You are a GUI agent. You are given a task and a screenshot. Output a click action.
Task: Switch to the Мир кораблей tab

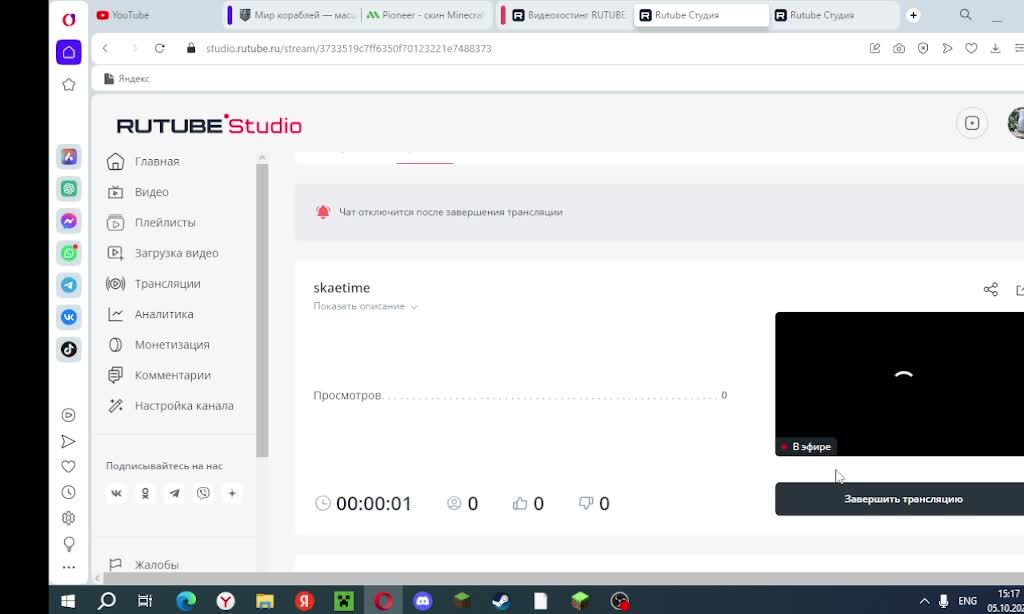pos(297,15)
